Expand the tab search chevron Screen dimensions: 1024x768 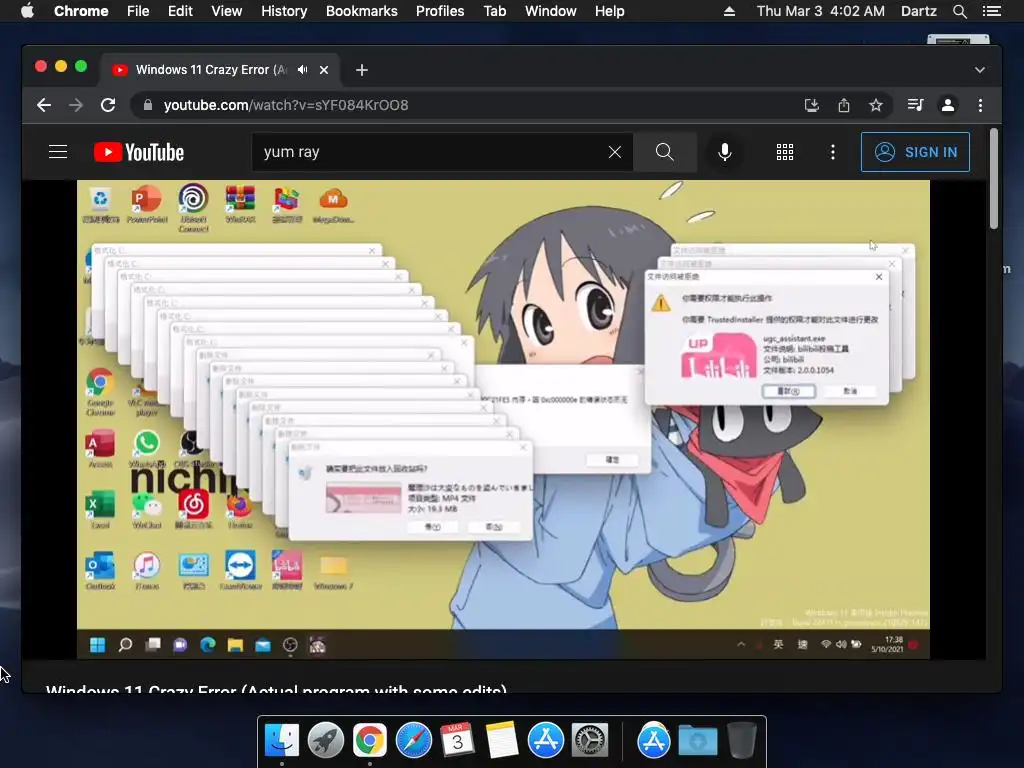pyautogui.click(x=980, y=70)
